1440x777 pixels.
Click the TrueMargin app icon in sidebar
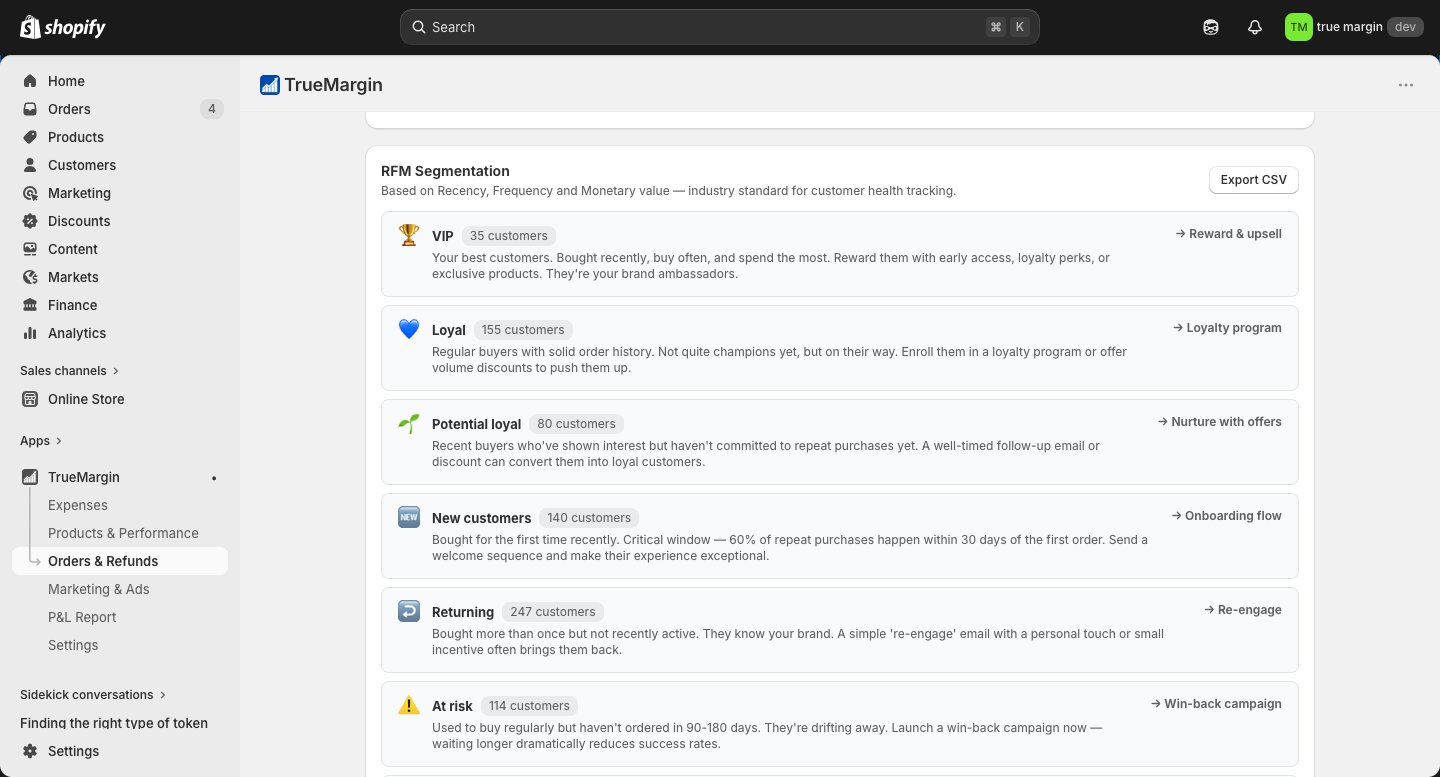30,477
